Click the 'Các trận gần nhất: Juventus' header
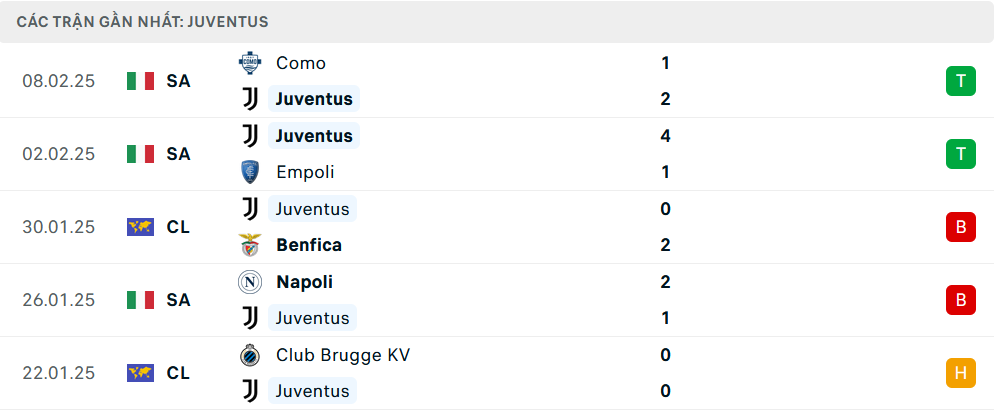Screen dimensions: 997x410 [x=142, y=22]
